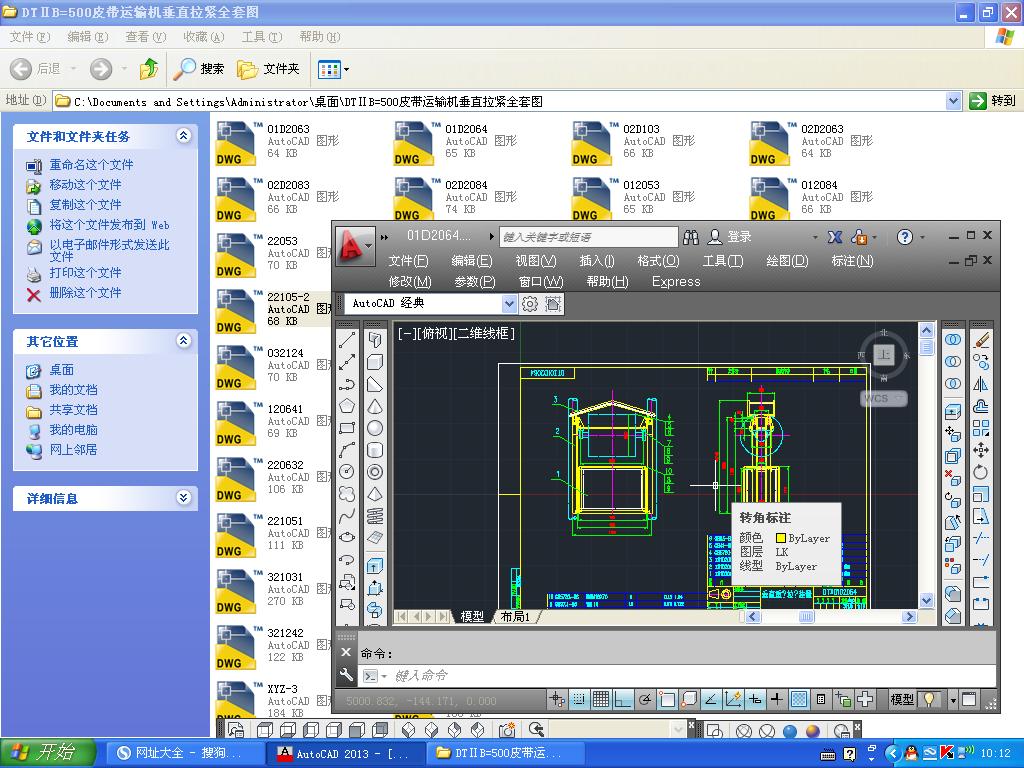The width and height of the screenshot is (1024, 768).
Task: Toggle ortho mode in status bar
Action: tap(623, 700)
